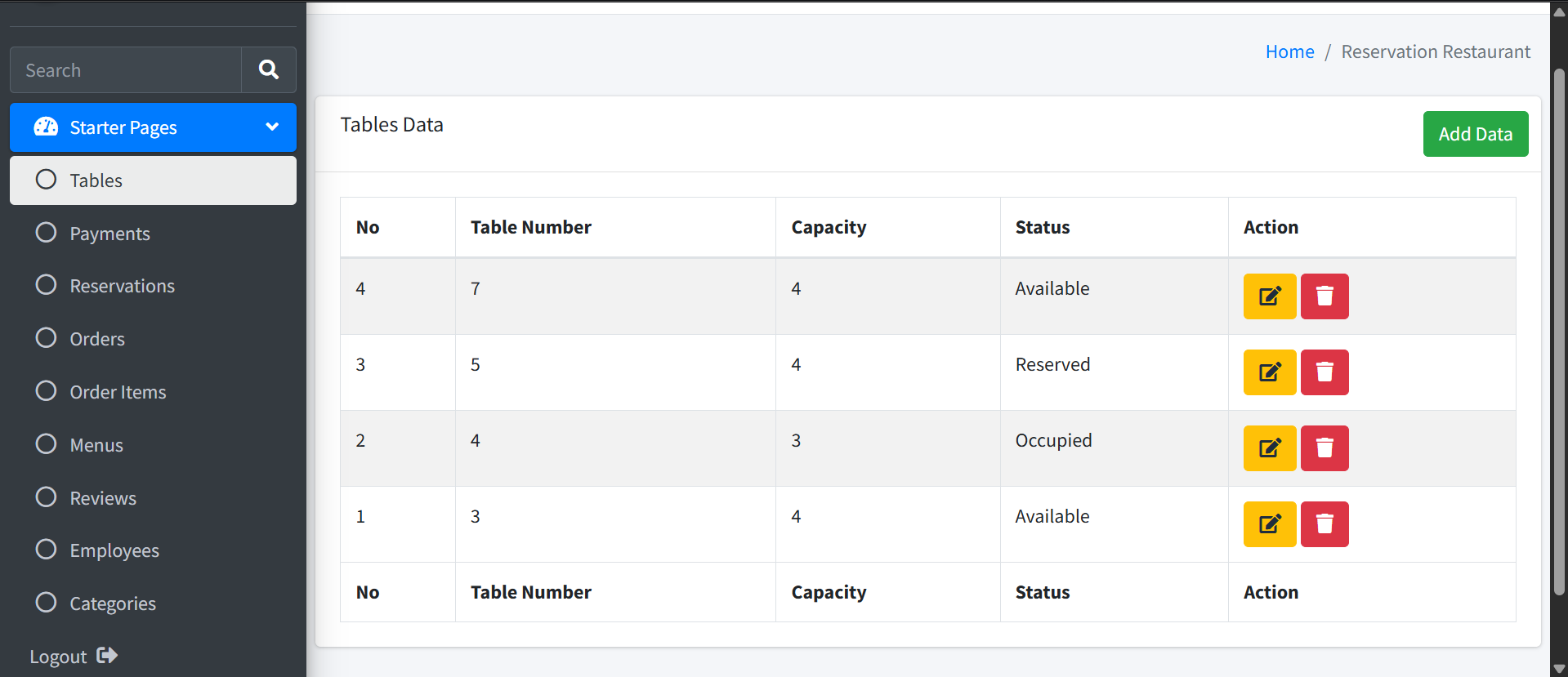Edit table number 7 row

pos(1270,296)
